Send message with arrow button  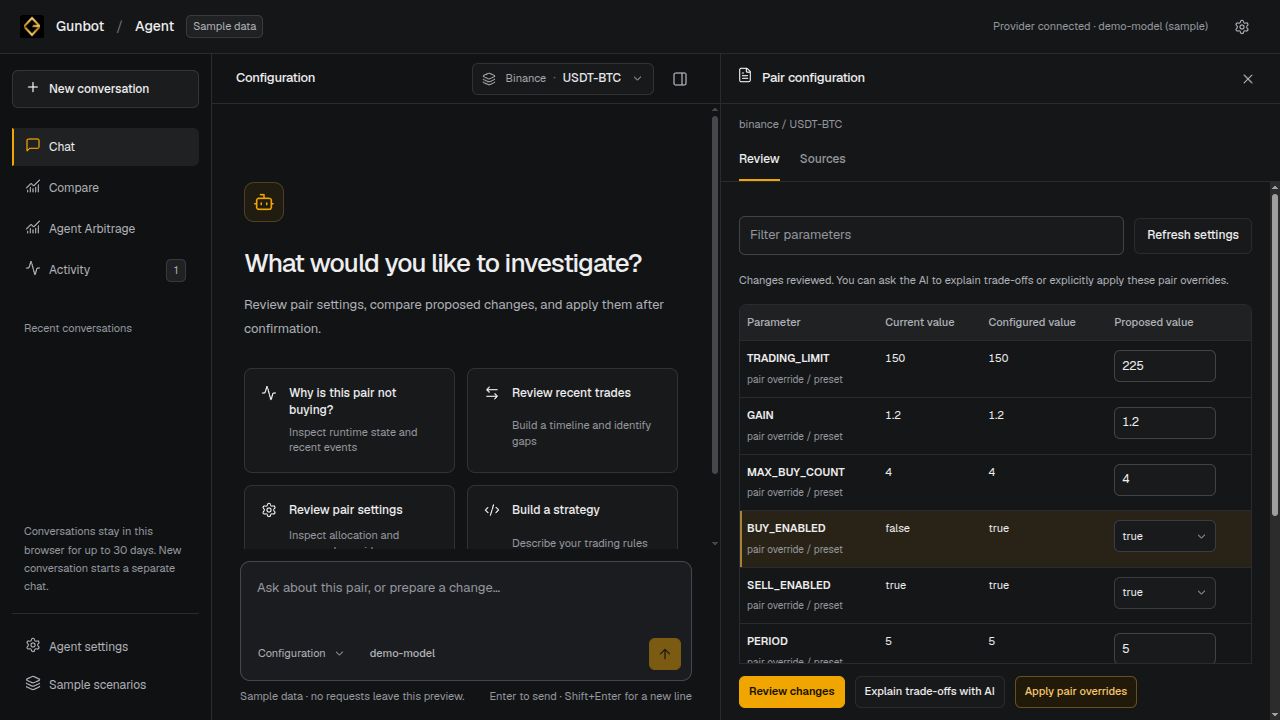coord(665,654)
